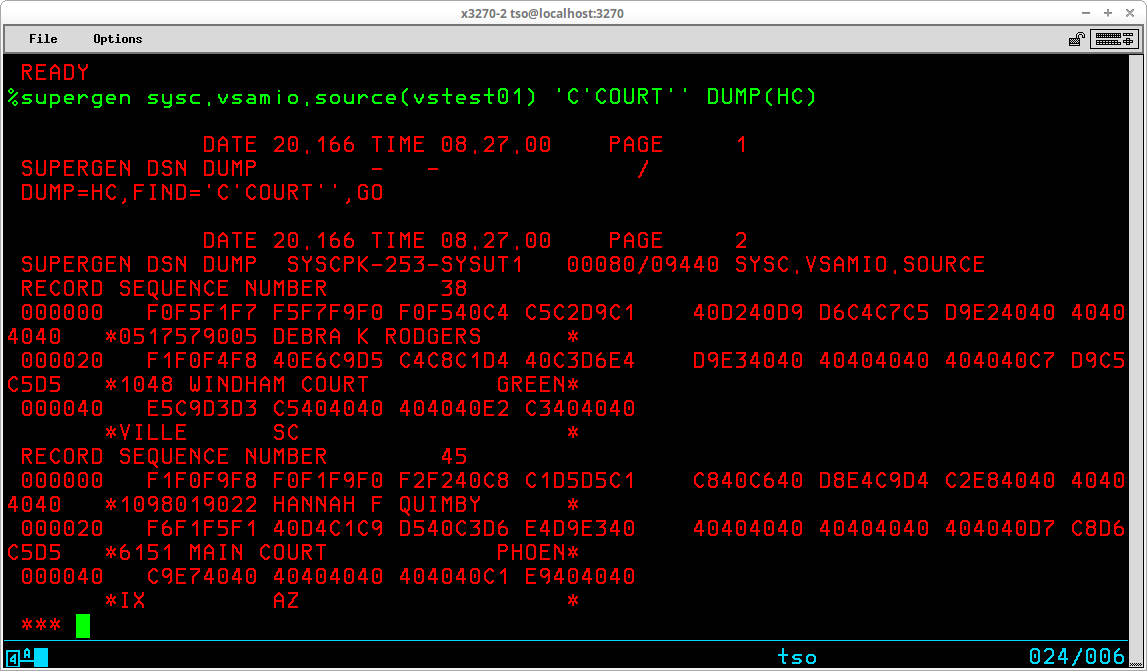Click 'PAGE 1' header text
The height and width of the screenshot is (671, 1147).
[x=677, y=144]
